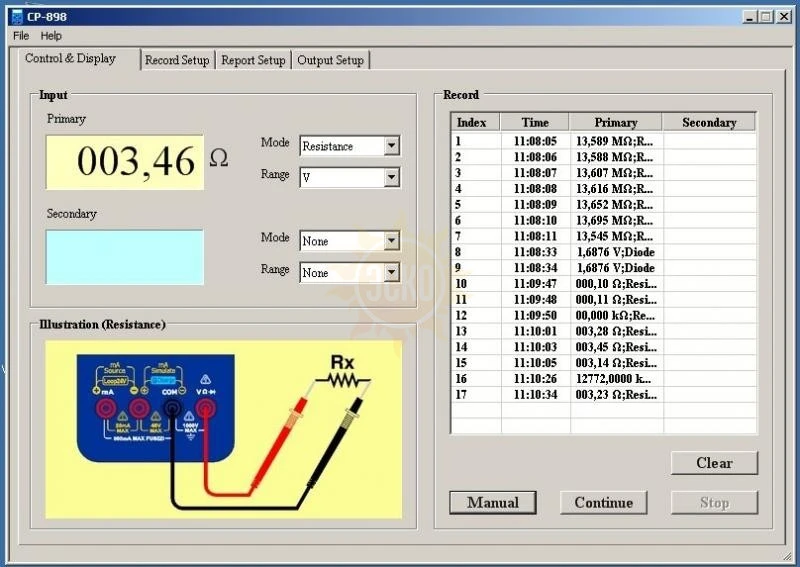Close the CP-898 window
The image size is (800, 567).
(x=784, y=16)
